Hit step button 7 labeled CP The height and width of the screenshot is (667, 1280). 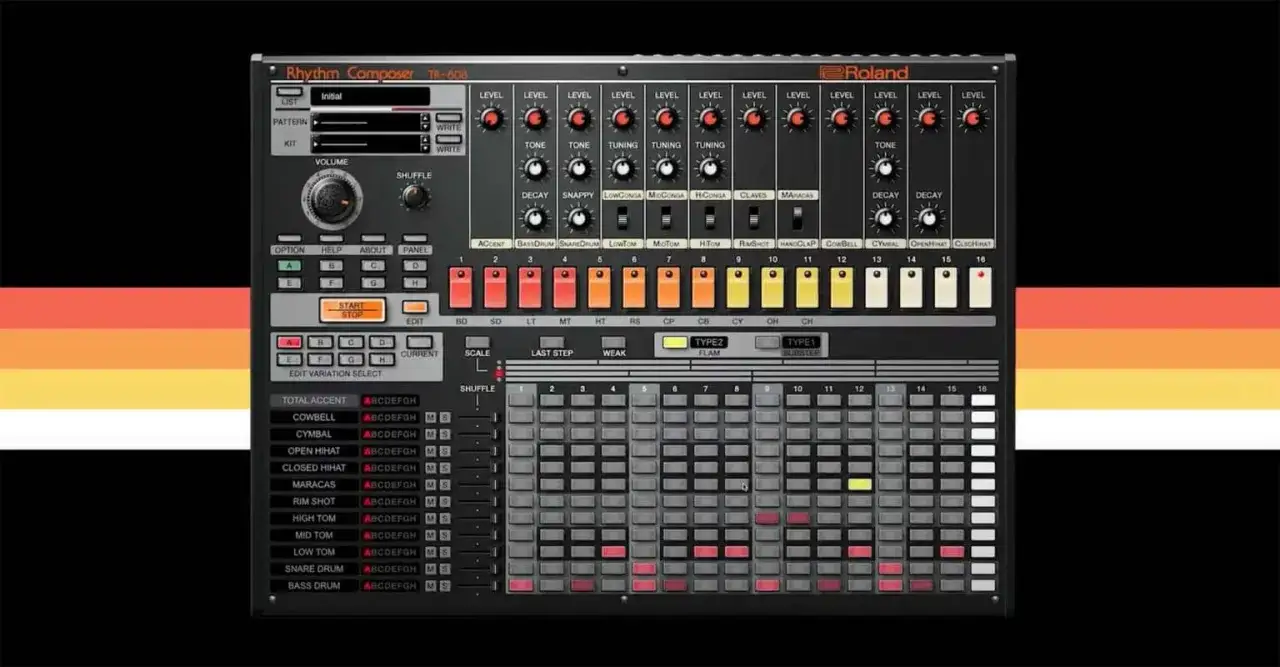tap(669, 288)
